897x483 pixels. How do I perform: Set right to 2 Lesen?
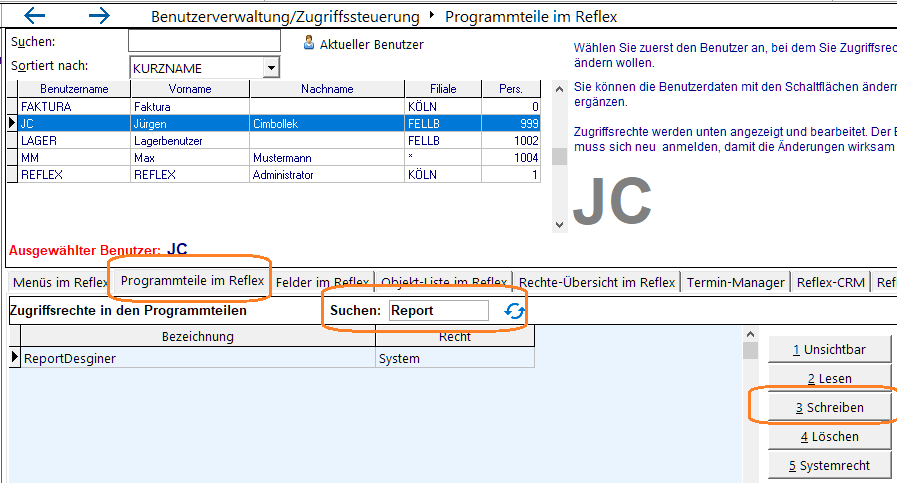click(829, 379)
